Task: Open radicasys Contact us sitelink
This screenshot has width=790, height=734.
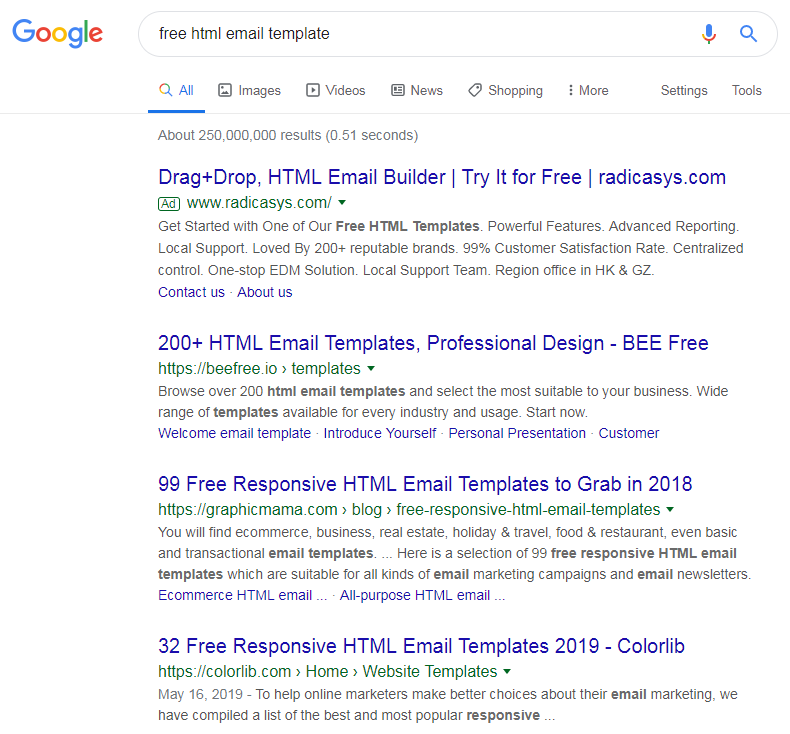Action: click(x=191, y=292)
